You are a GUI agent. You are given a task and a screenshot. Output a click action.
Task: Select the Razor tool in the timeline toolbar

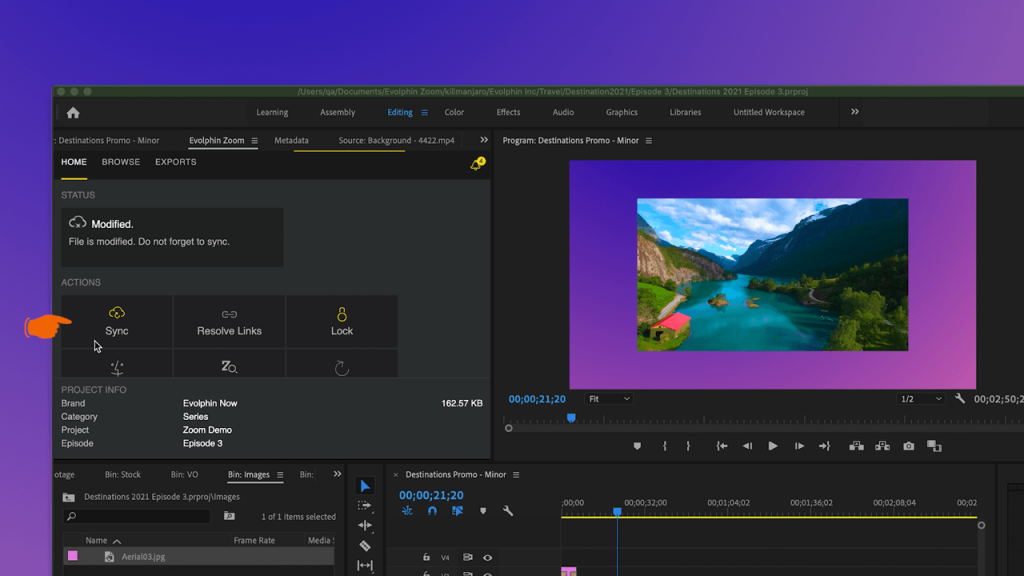pyautogui.click(x=365, y=544)
